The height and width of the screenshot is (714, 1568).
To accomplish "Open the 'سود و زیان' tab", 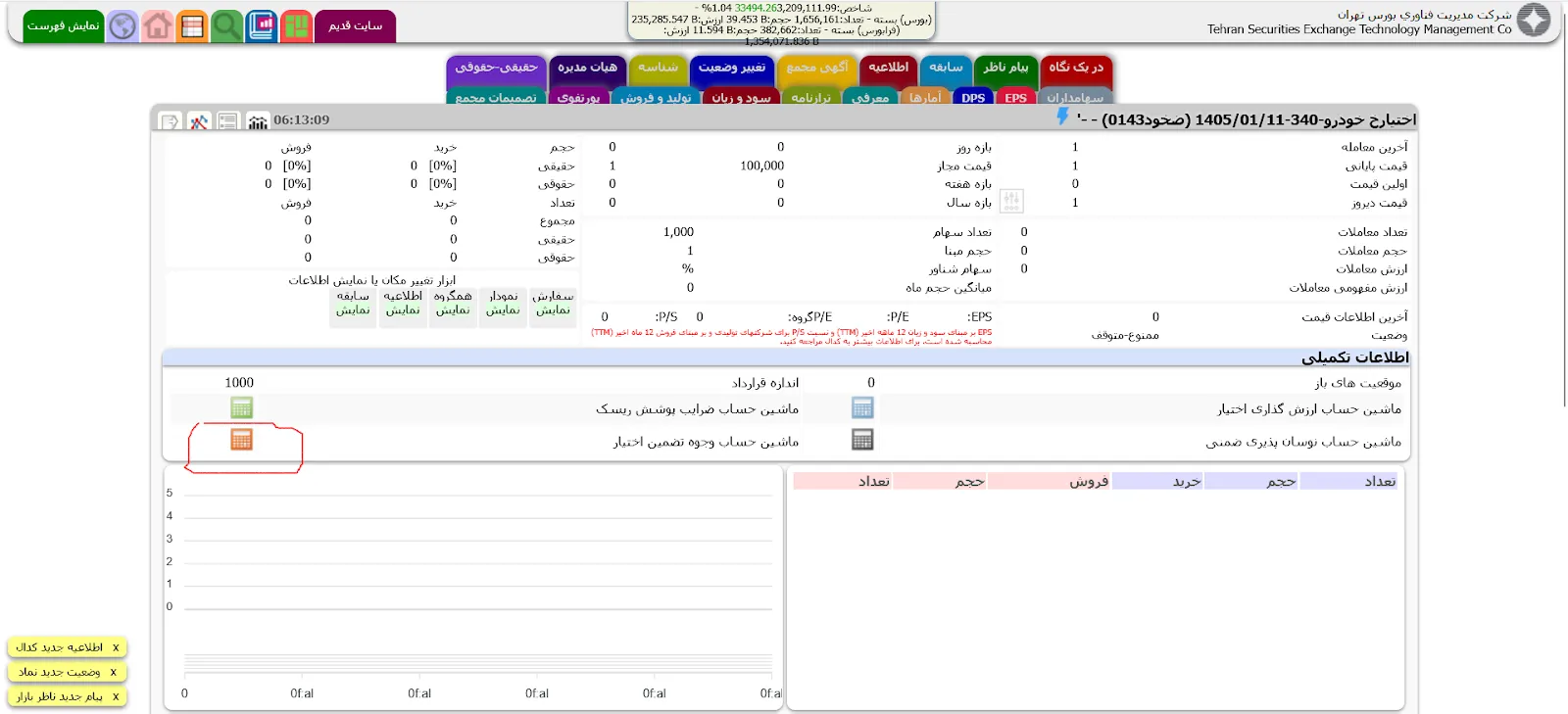I will [741, 98].
